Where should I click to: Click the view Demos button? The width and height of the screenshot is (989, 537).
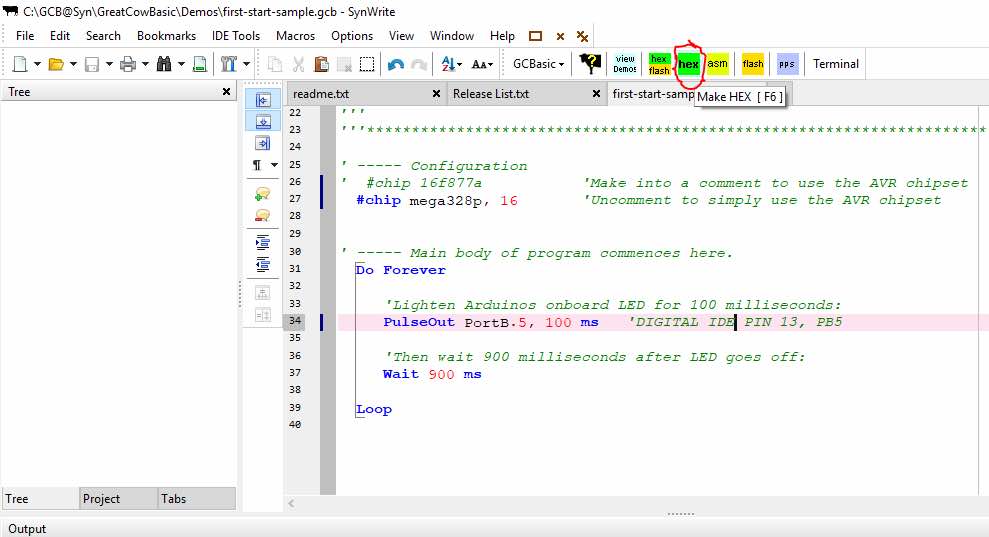point(625,64)
